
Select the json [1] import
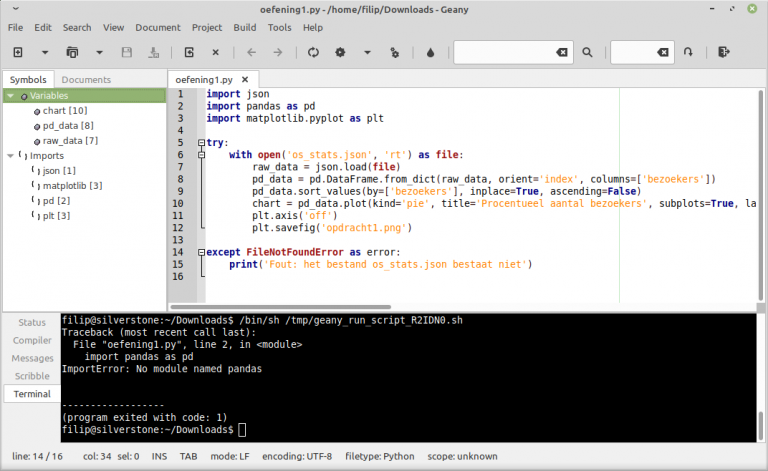[x=59, y=170]
